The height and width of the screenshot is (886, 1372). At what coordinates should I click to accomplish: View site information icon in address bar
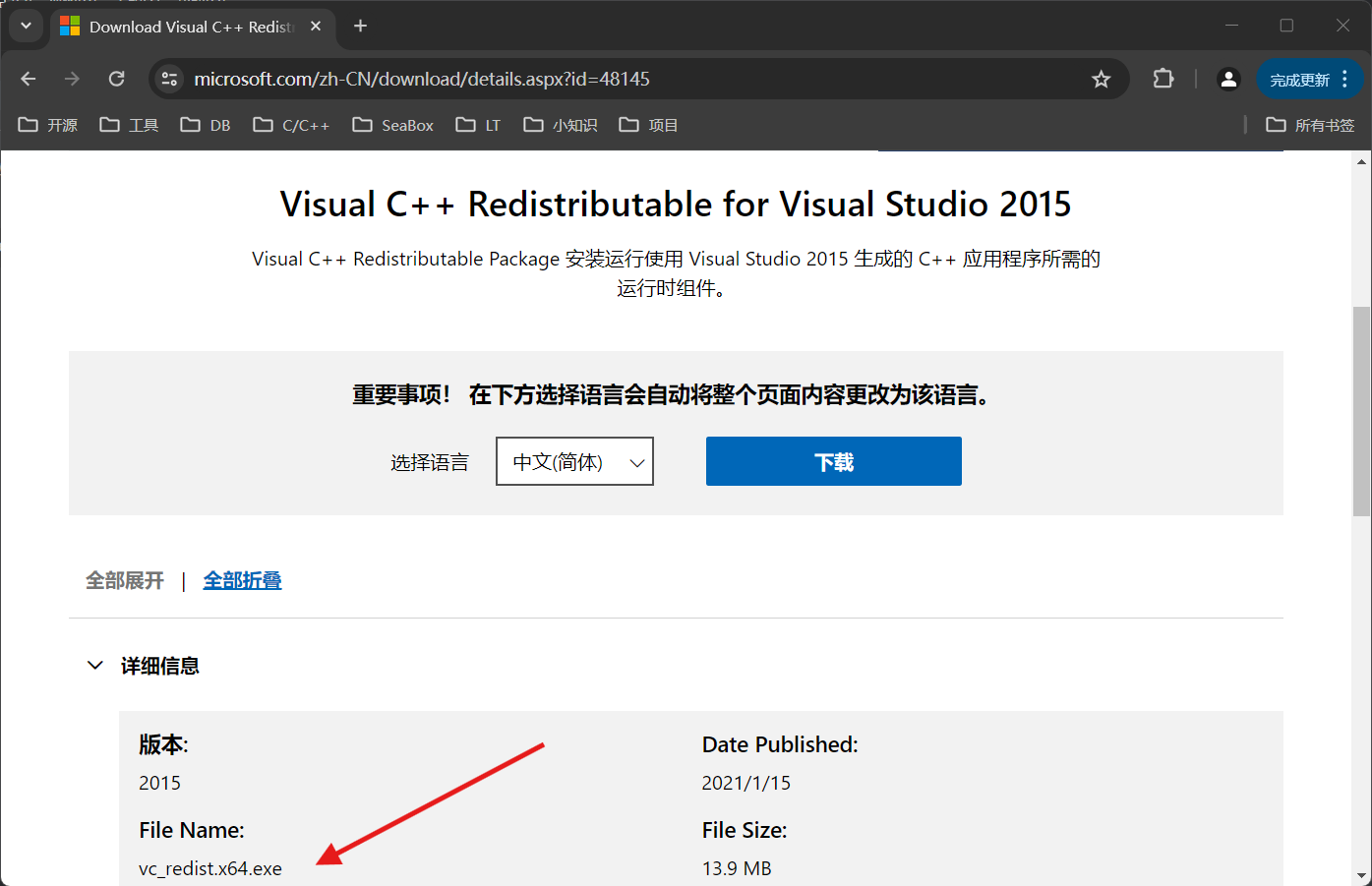(169, 79)
